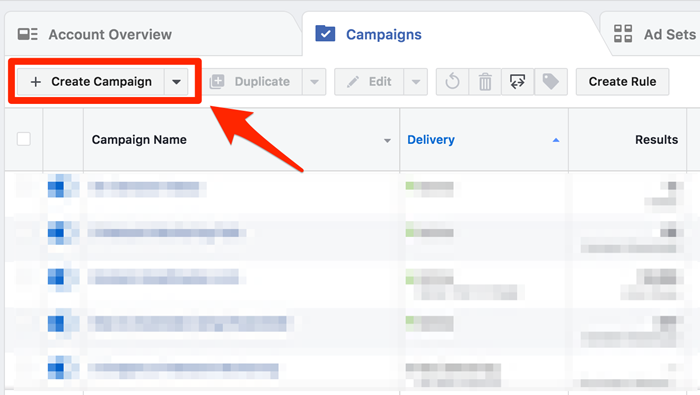The width and height of the screenshot is (700, 395).
Task: Click the tag label icon
Action: pyautogui.click(x=550, y=82)
